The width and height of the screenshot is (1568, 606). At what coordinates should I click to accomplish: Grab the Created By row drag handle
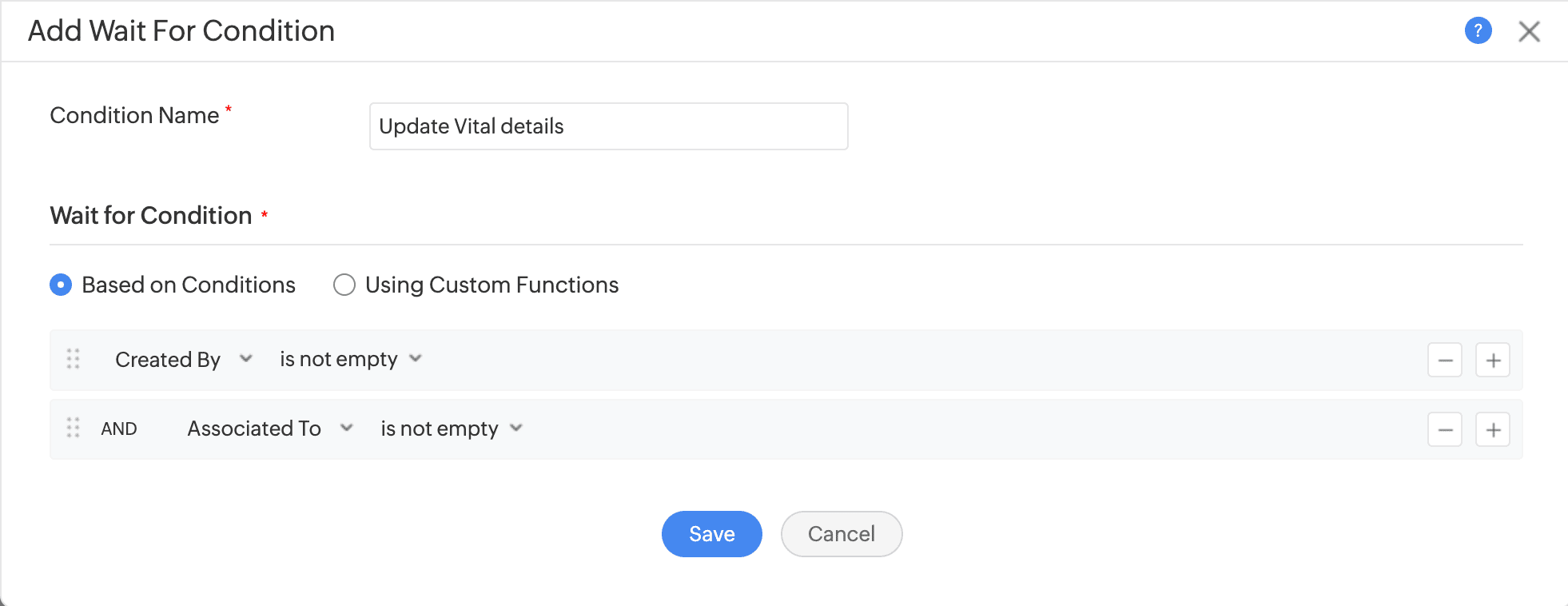pyautogui.click(x=74, y=359)
